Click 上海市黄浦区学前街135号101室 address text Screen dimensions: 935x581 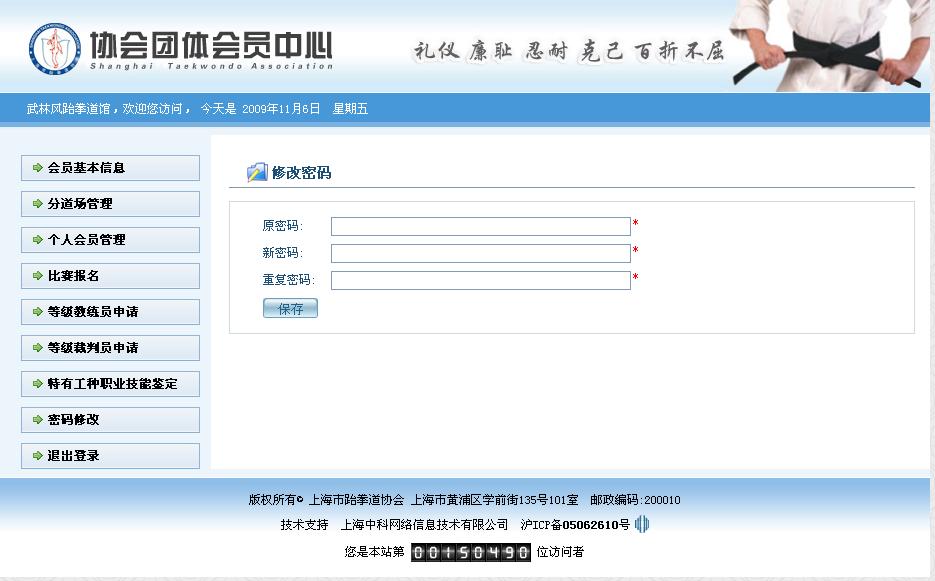[x=494, y=500]
